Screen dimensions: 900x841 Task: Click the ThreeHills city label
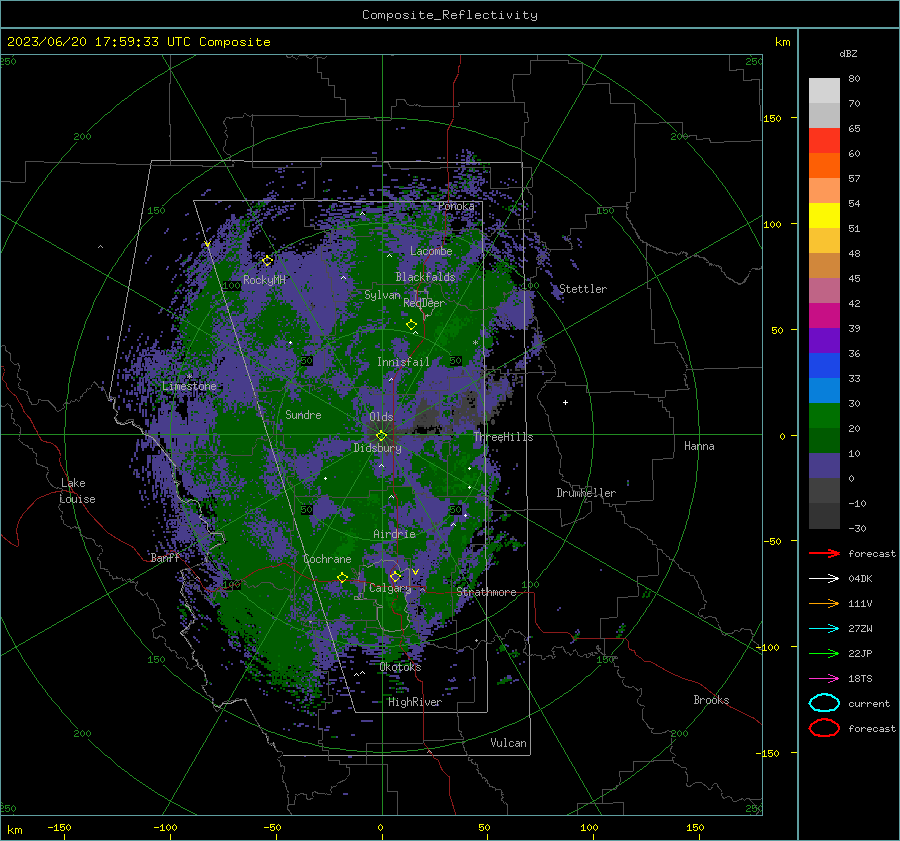tap(503, 437)
